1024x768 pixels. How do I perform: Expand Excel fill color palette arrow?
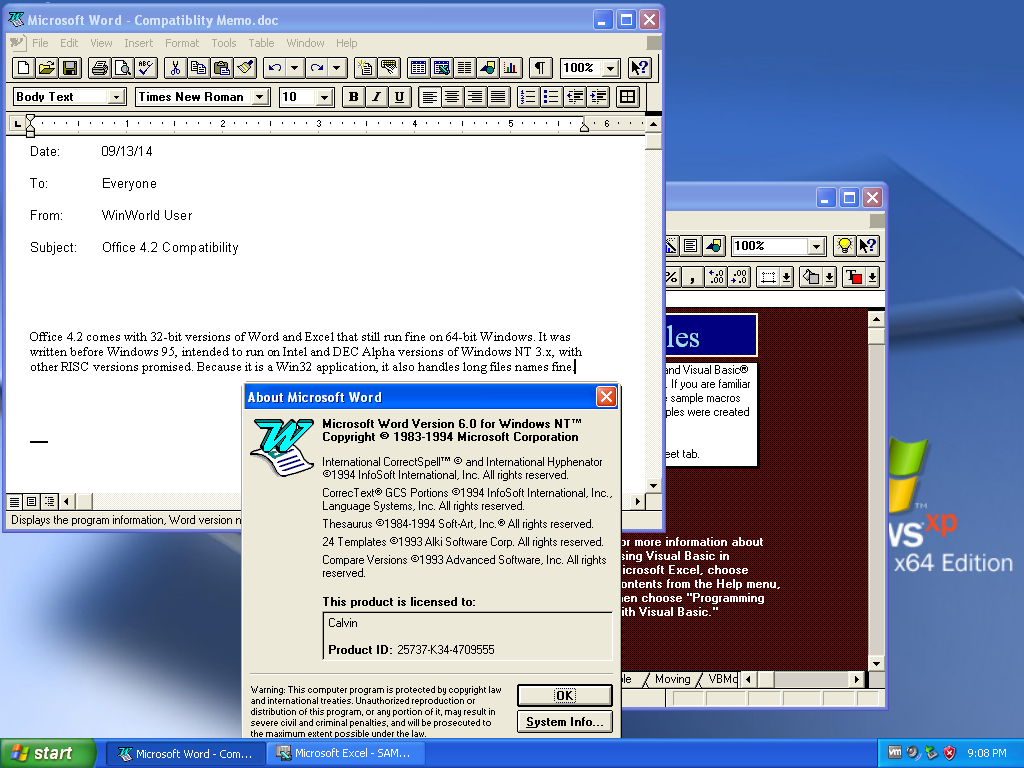[x=829, y=277]
